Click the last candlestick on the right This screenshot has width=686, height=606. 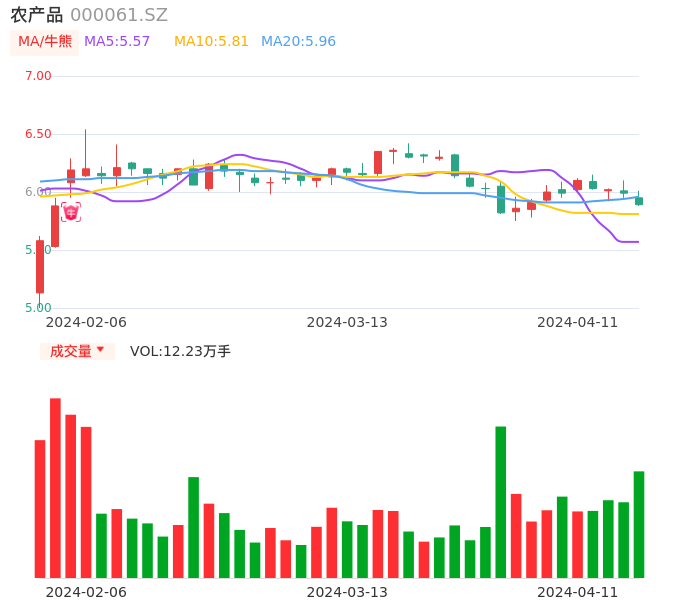[x=638, y=201]
